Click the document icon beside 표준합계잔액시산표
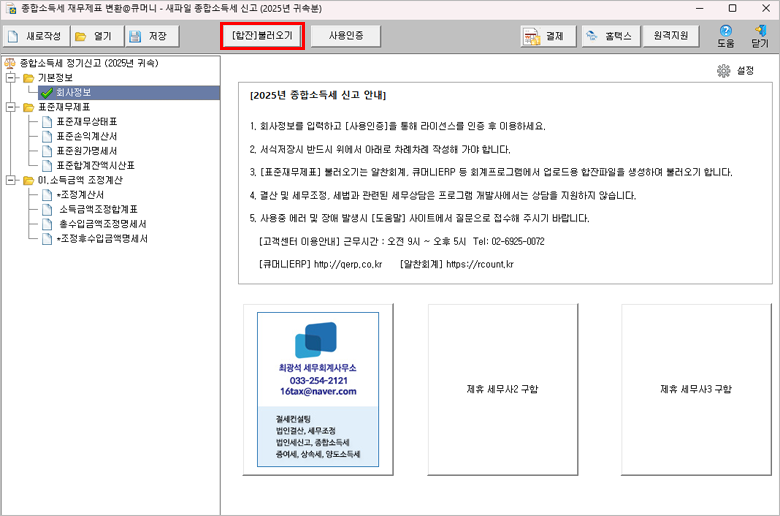 pos(47,165)
